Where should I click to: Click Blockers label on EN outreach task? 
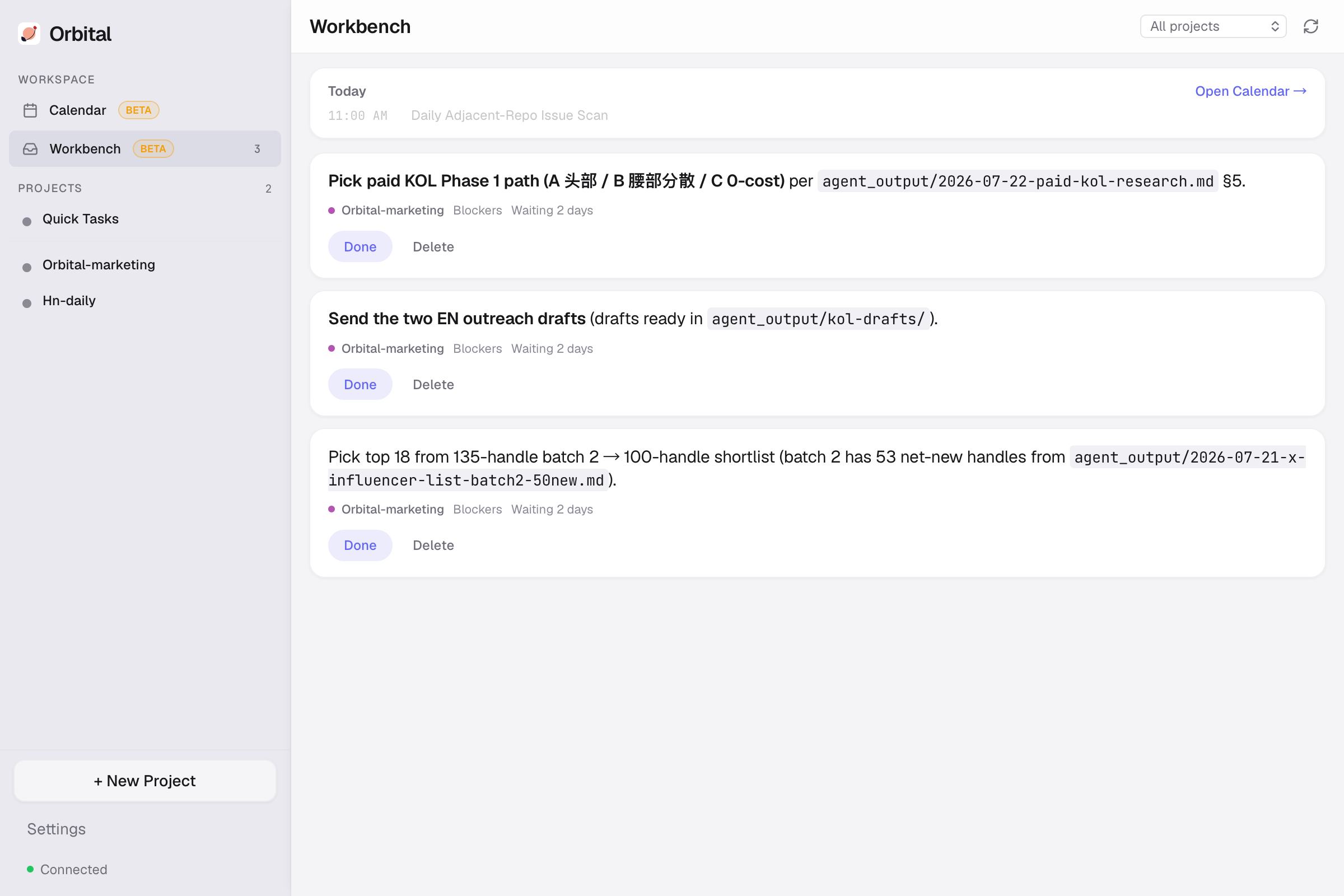[x=477, y=348]
